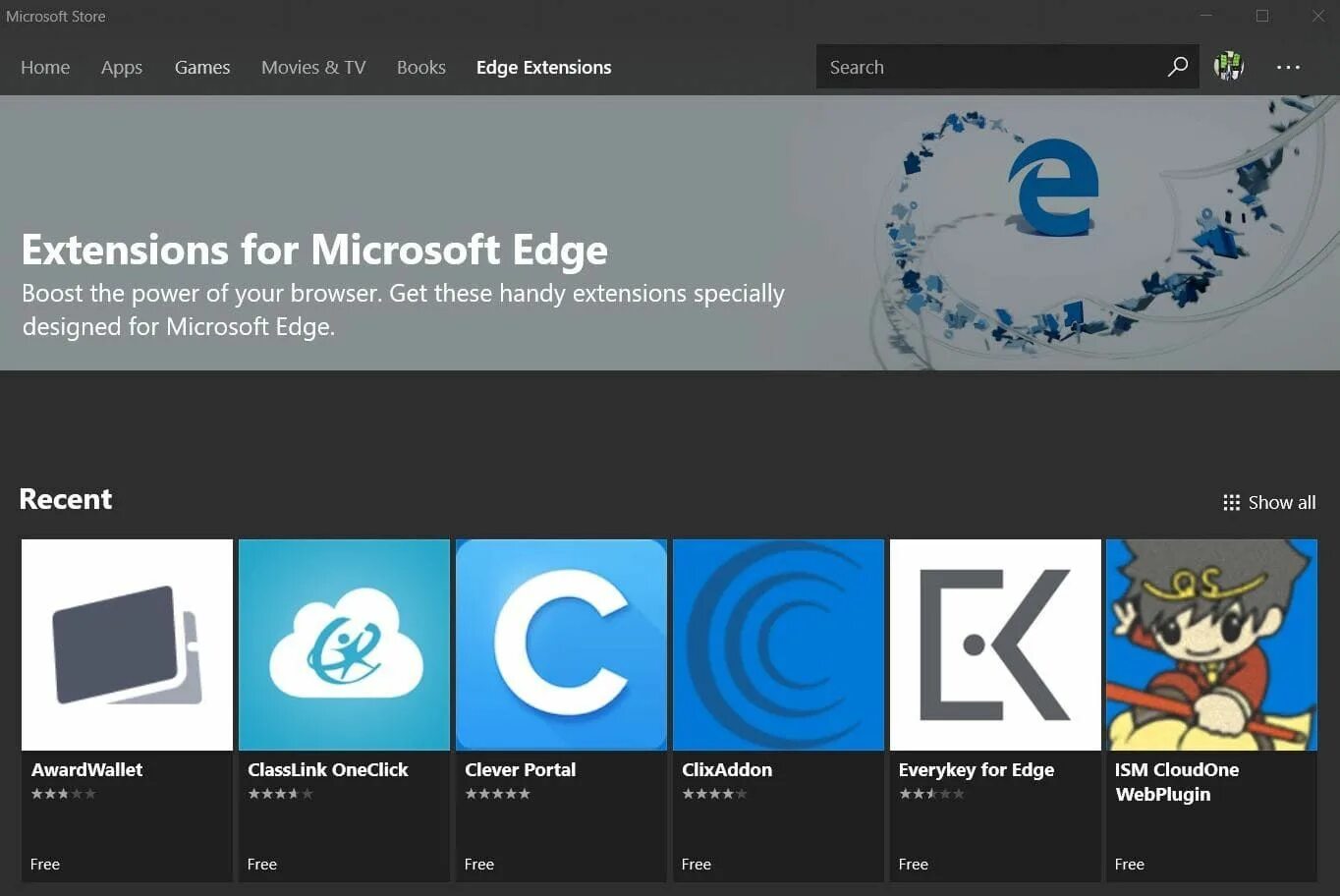The height and width of the screenshot is (896, 1340).
Task: Click the Recent section heading
Action: click(66, 499)
